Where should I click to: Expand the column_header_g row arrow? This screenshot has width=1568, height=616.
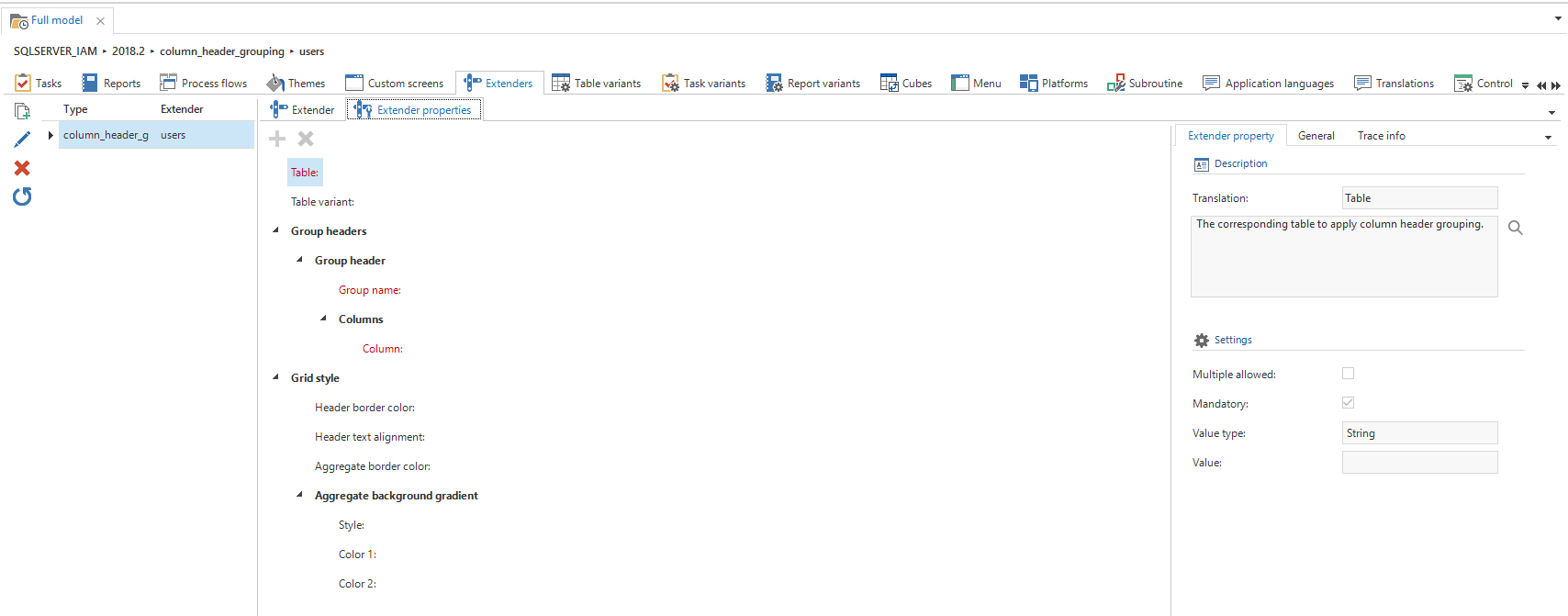[x=50, y=135]
